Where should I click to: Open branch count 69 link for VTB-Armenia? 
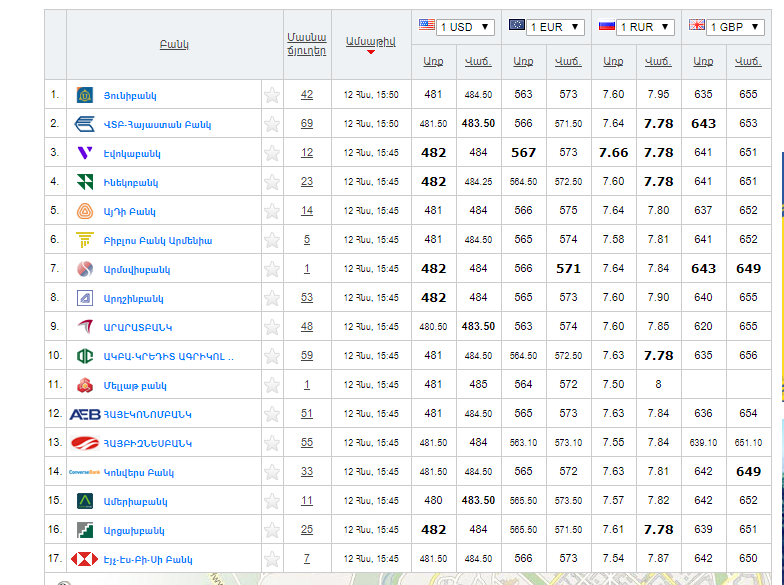coord(307,124)
